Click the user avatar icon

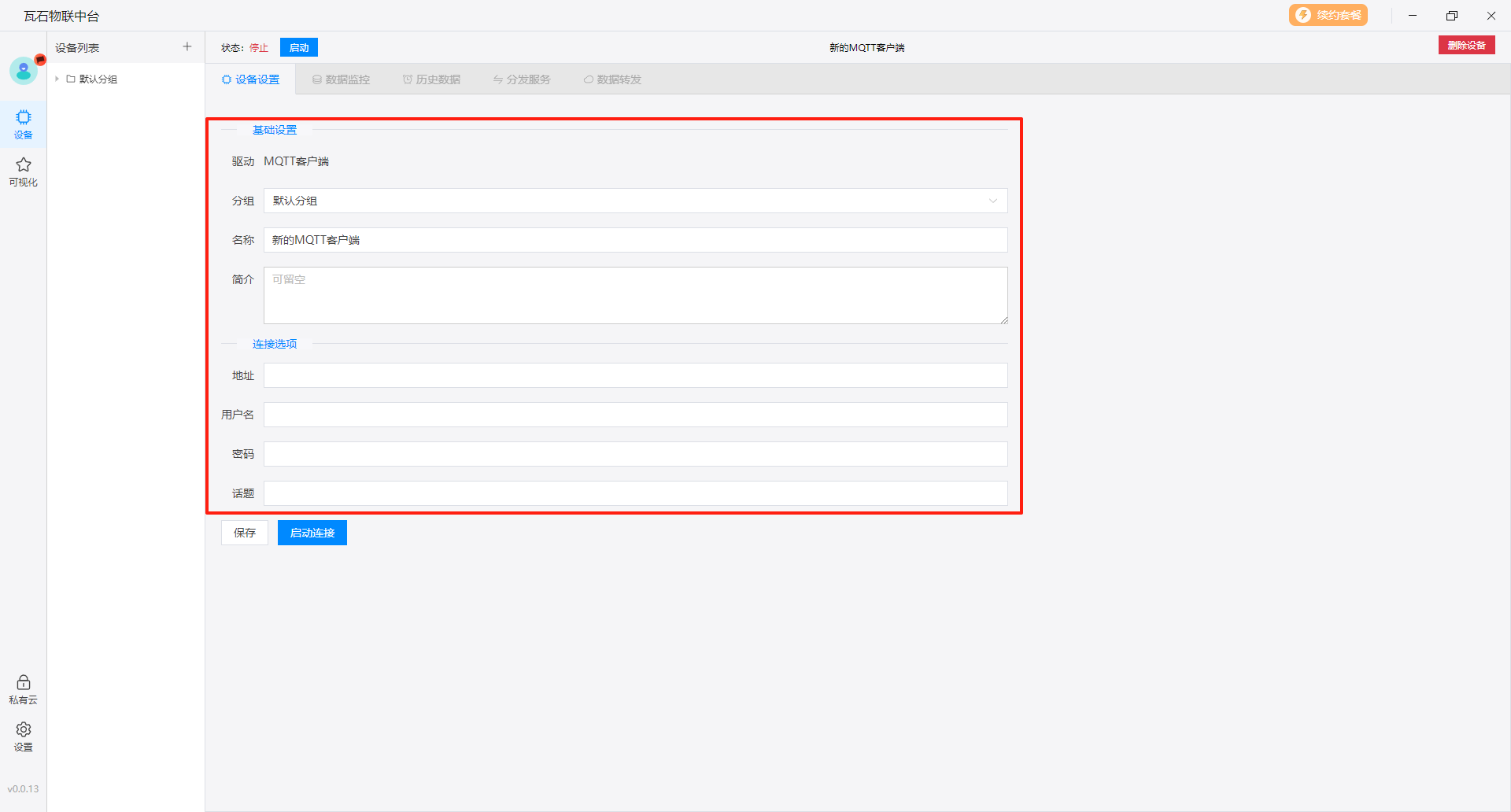click(x=24, y=71)
